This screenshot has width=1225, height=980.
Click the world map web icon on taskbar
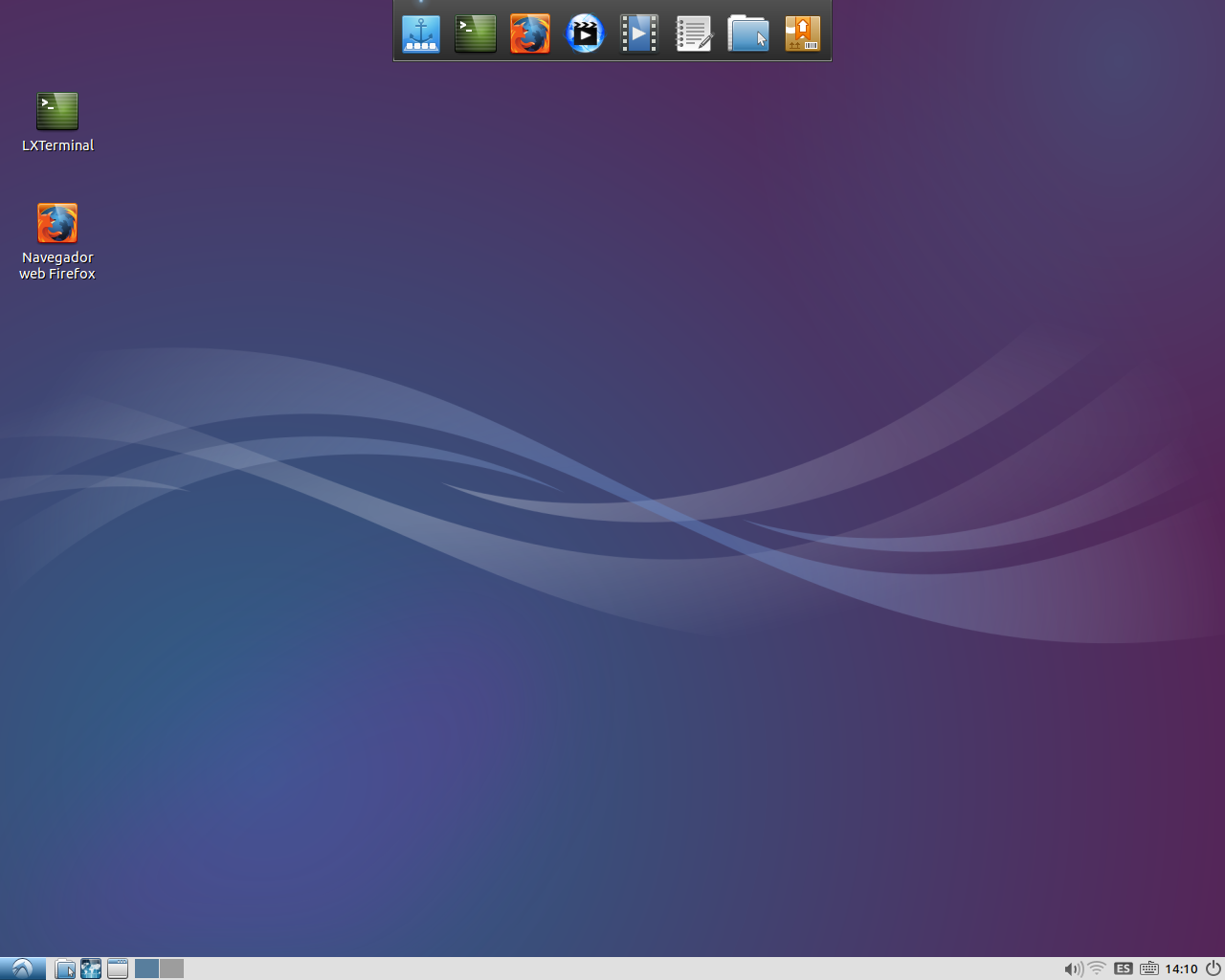[91, 969]
